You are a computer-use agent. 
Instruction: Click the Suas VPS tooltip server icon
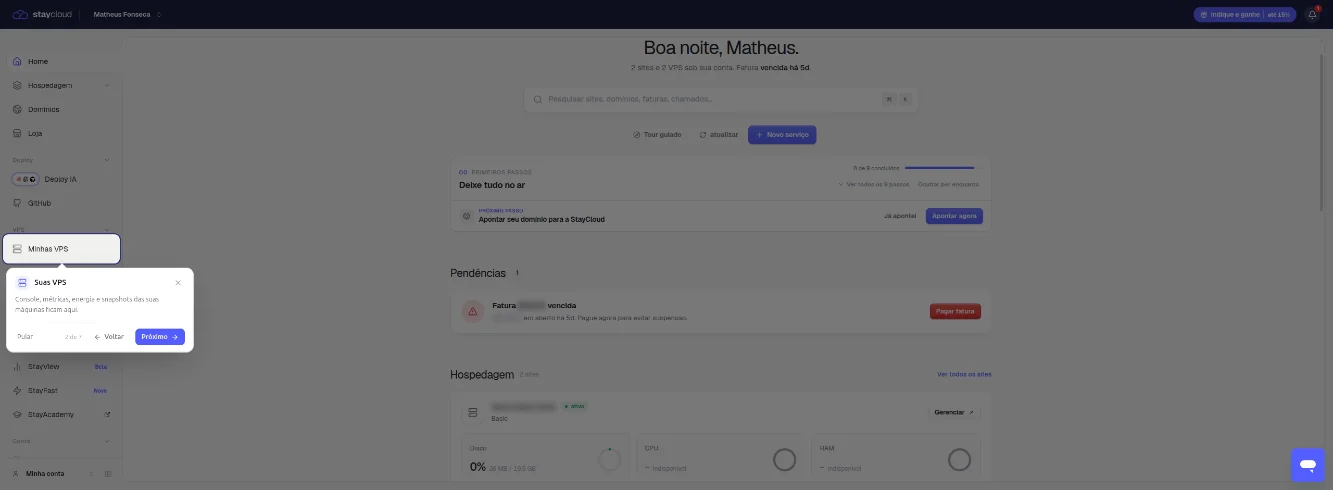(x=22, y=283)
